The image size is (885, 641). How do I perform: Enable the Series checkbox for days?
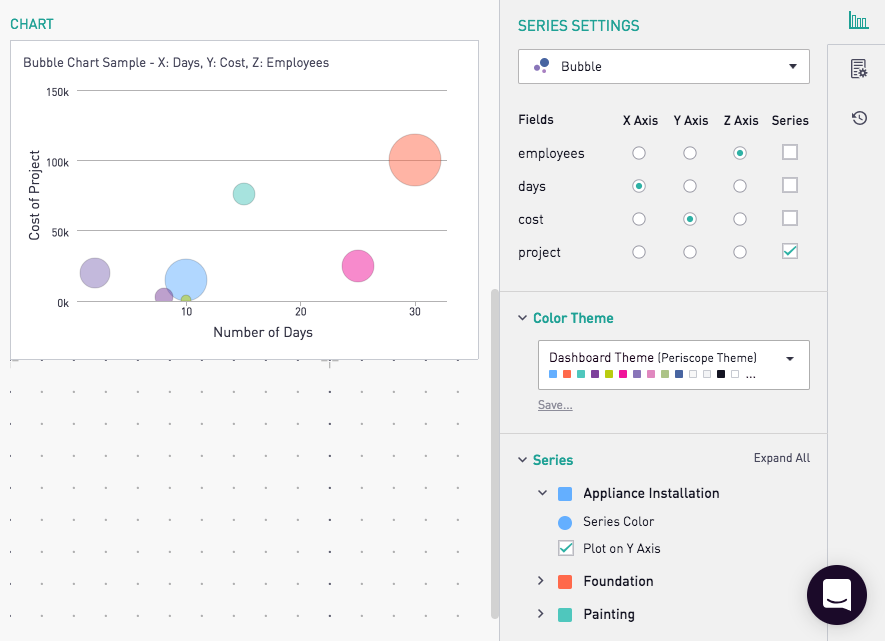tap(790, 185)
